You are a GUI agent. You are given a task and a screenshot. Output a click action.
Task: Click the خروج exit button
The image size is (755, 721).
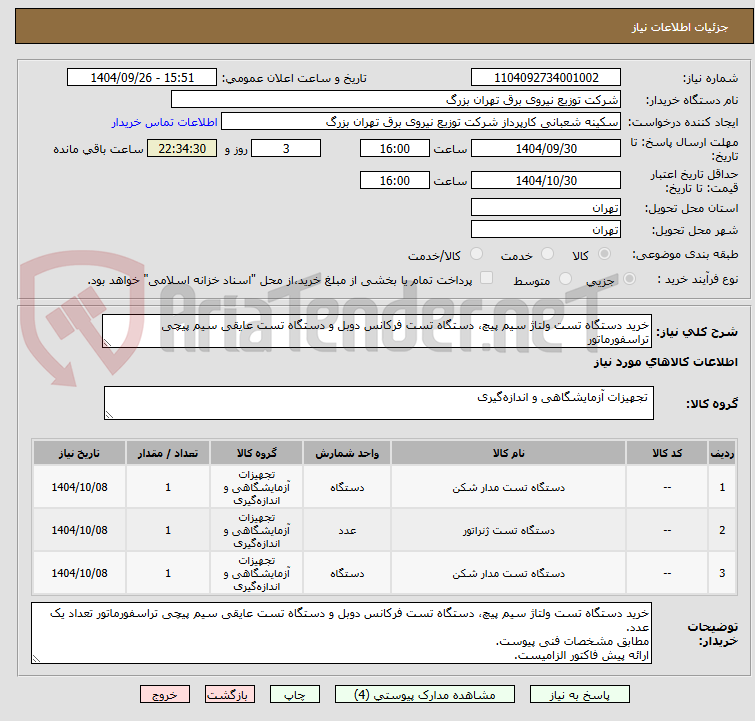click(x=165, y=695)
